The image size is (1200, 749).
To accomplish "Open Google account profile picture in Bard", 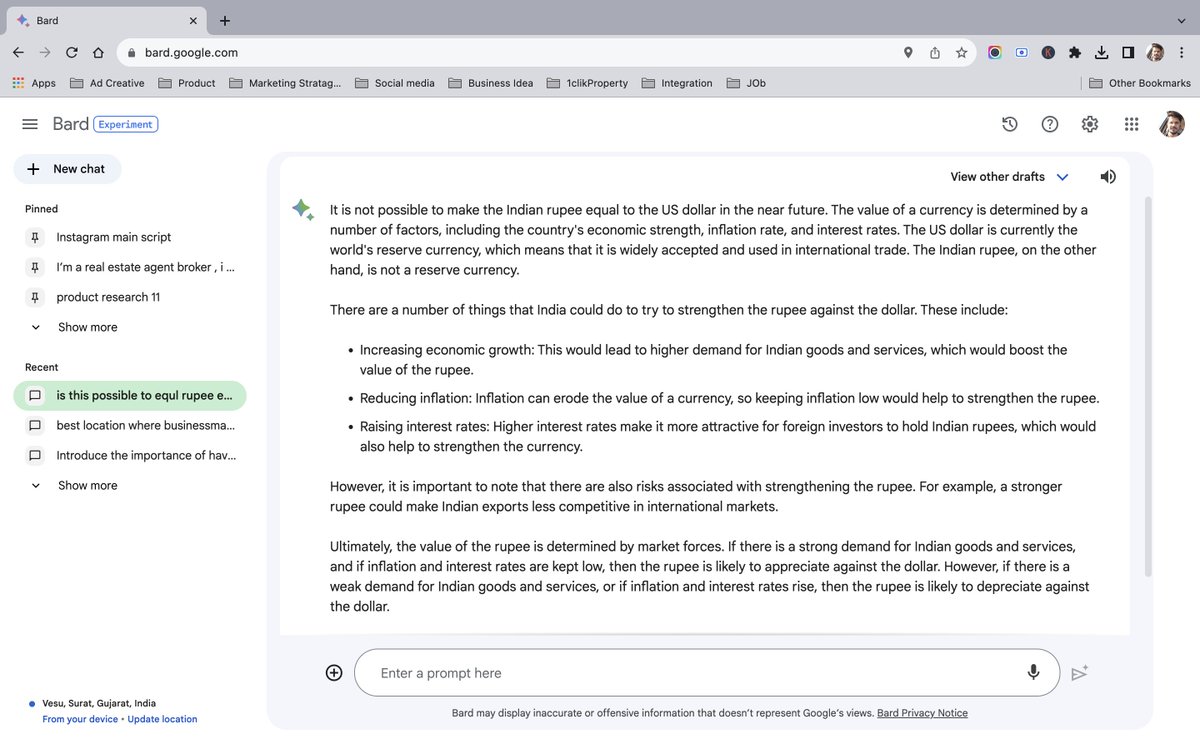I will coord(1172,124).
